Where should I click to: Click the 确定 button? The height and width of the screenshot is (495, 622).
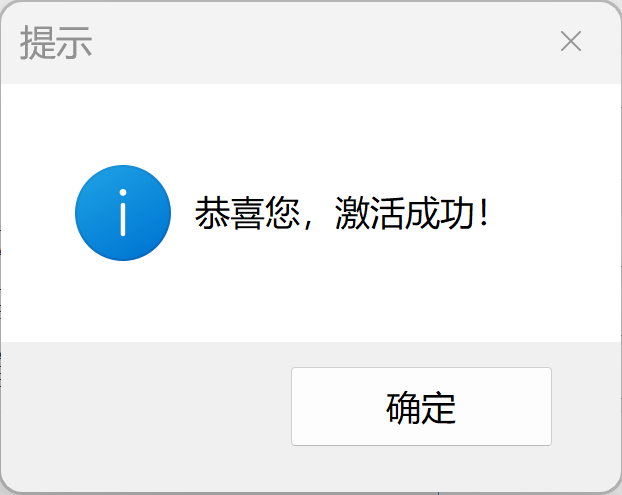(421, 407)
